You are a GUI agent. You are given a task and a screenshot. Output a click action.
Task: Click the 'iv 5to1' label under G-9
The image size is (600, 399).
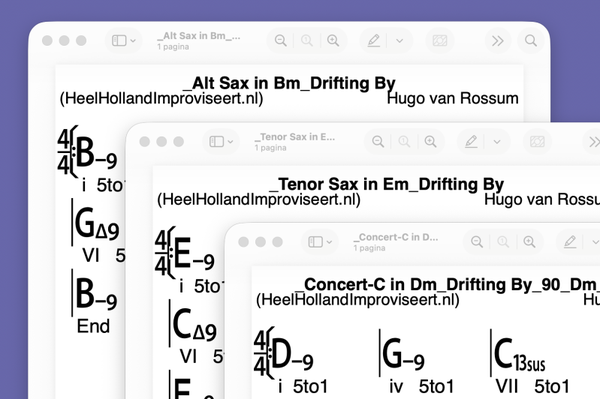(421, 386)
